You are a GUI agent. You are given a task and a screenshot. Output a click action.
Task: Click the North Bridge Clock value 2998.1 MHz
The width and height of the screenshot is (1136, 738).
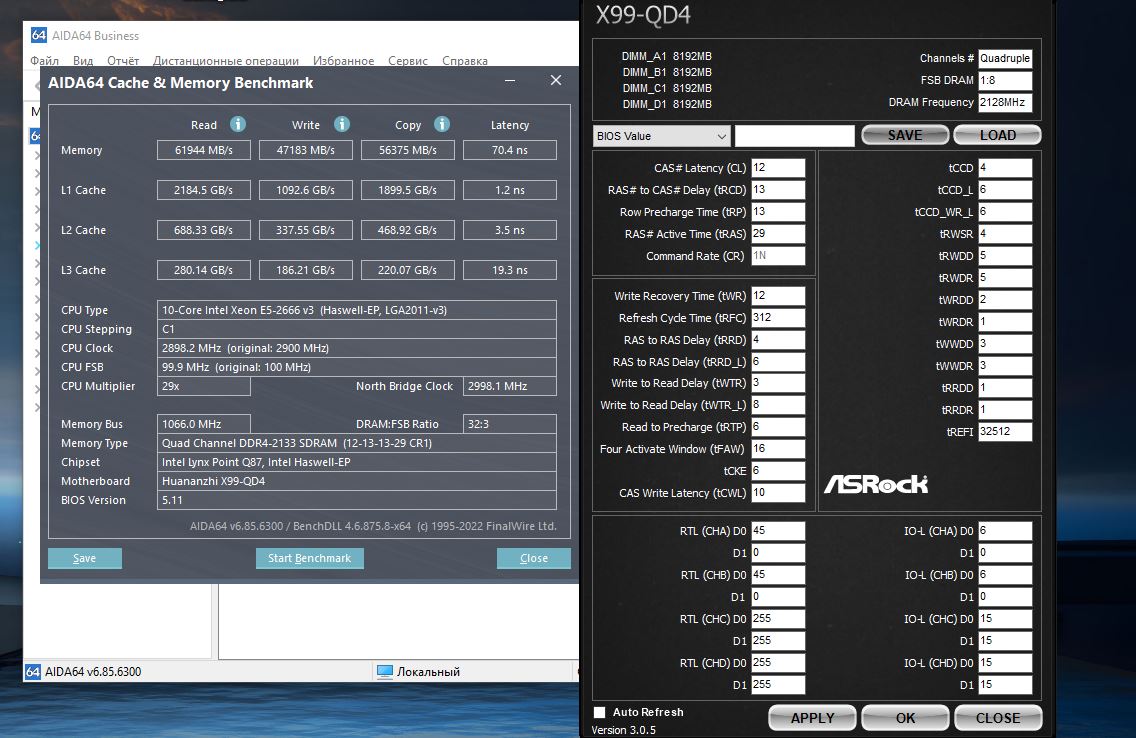pos(510,386)
